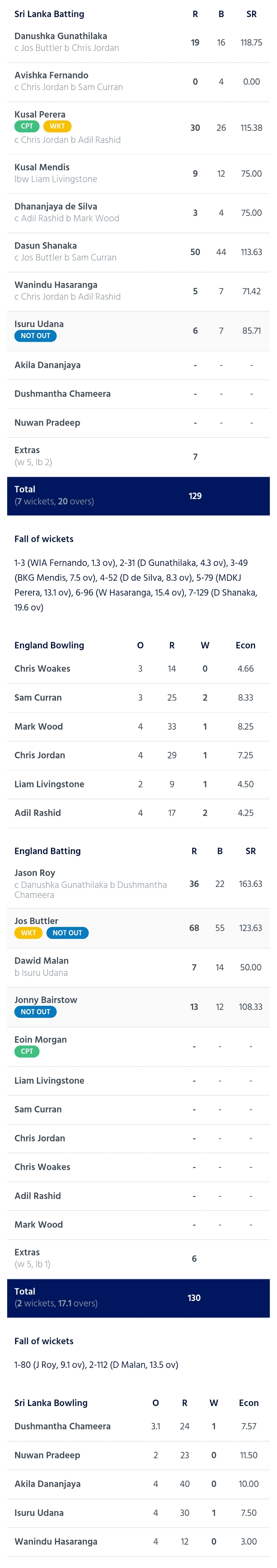Screen dimensions: 277x1568
Task: Open Wanindu Hasaranga's bowling row
Action: coord(138,1541)
